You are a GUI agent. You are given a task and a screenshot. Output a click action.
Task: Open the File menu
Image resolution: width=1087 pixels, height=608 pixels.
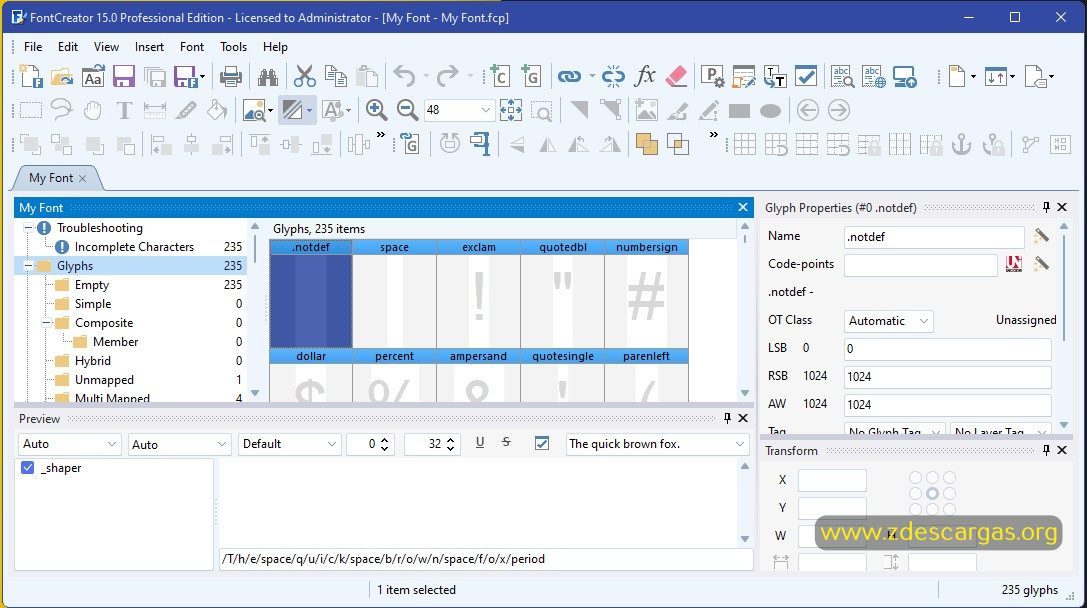[x=33, y=46]
